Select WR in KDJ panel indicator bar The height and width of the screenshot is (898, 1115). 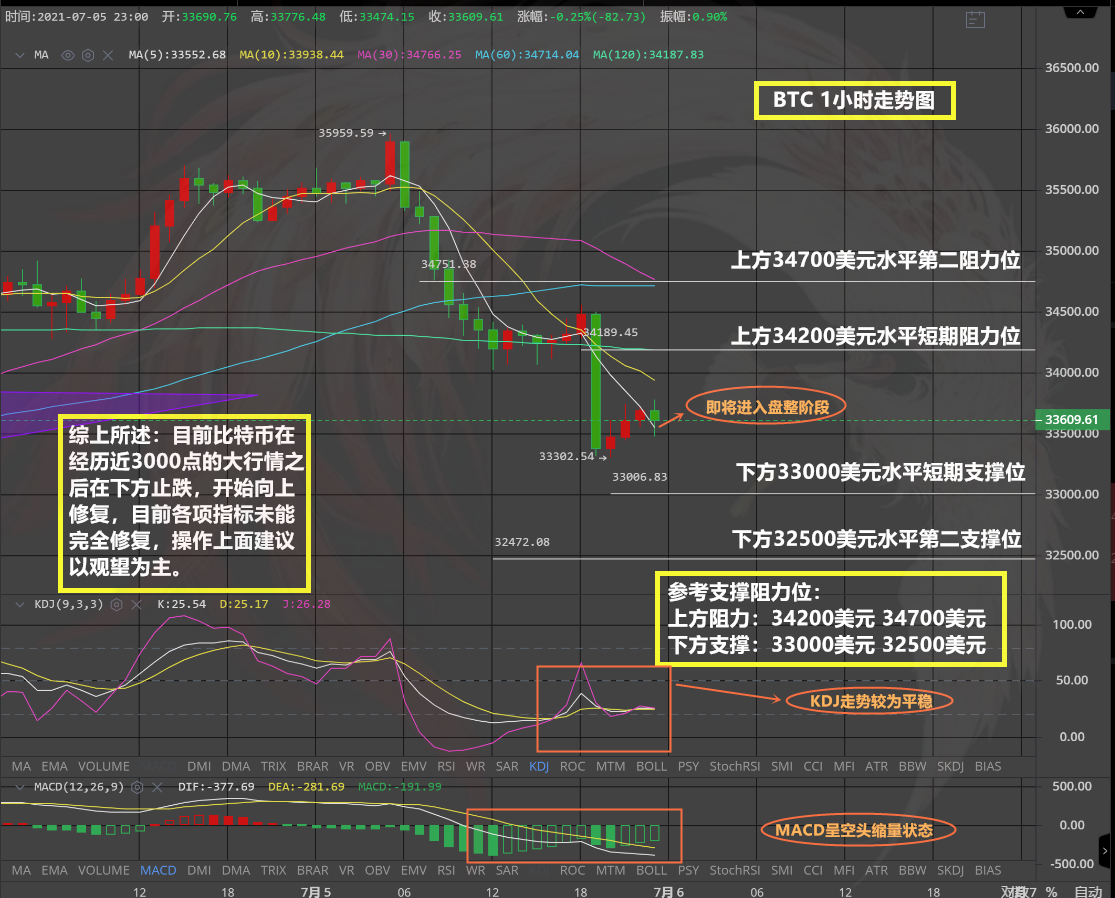click(x=476, y=766)
